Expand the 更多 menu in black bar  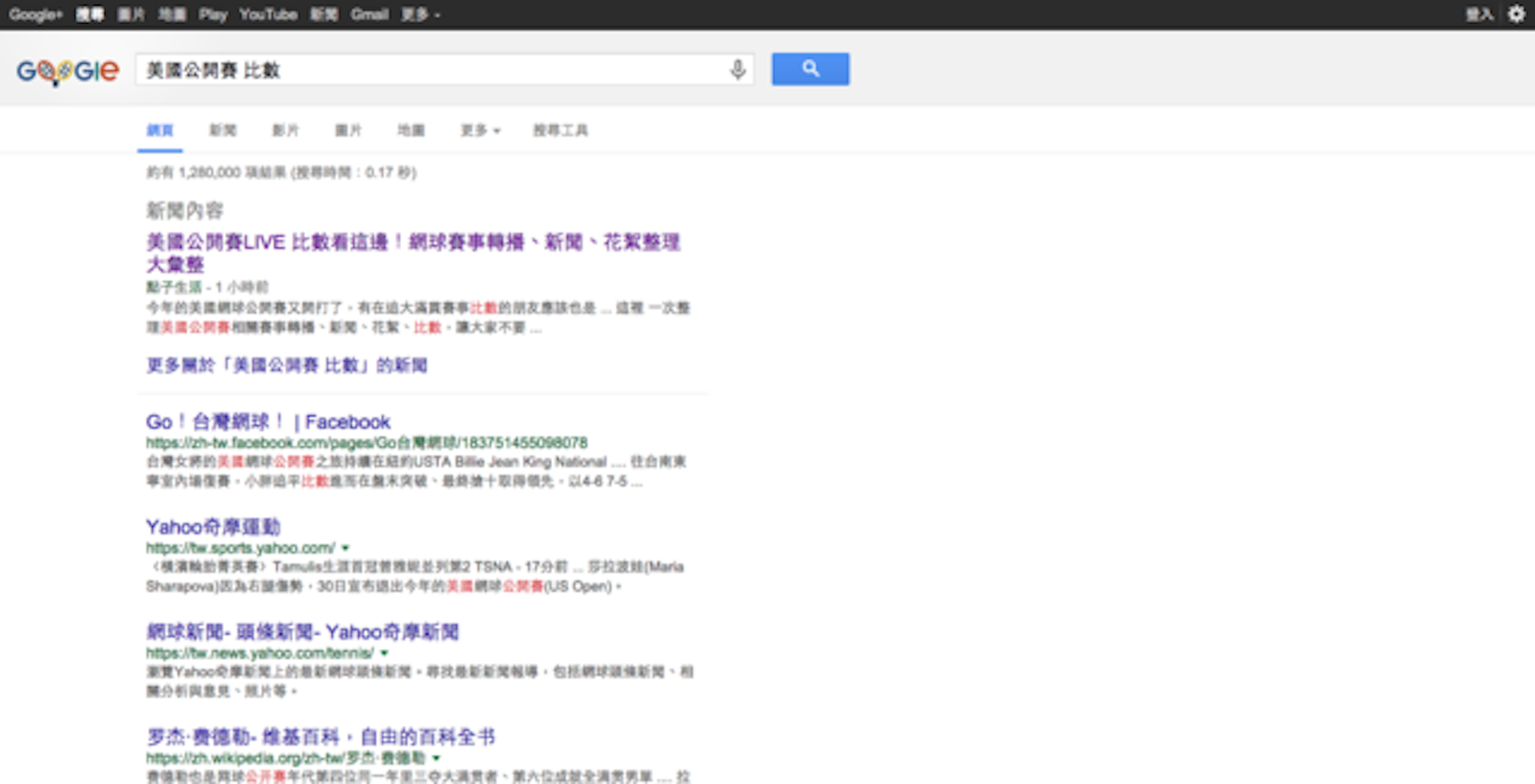click(420, 14)
